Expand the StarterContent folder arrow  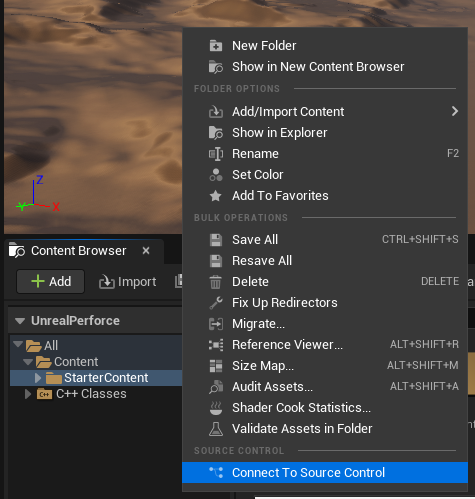[x=38, y=378]
